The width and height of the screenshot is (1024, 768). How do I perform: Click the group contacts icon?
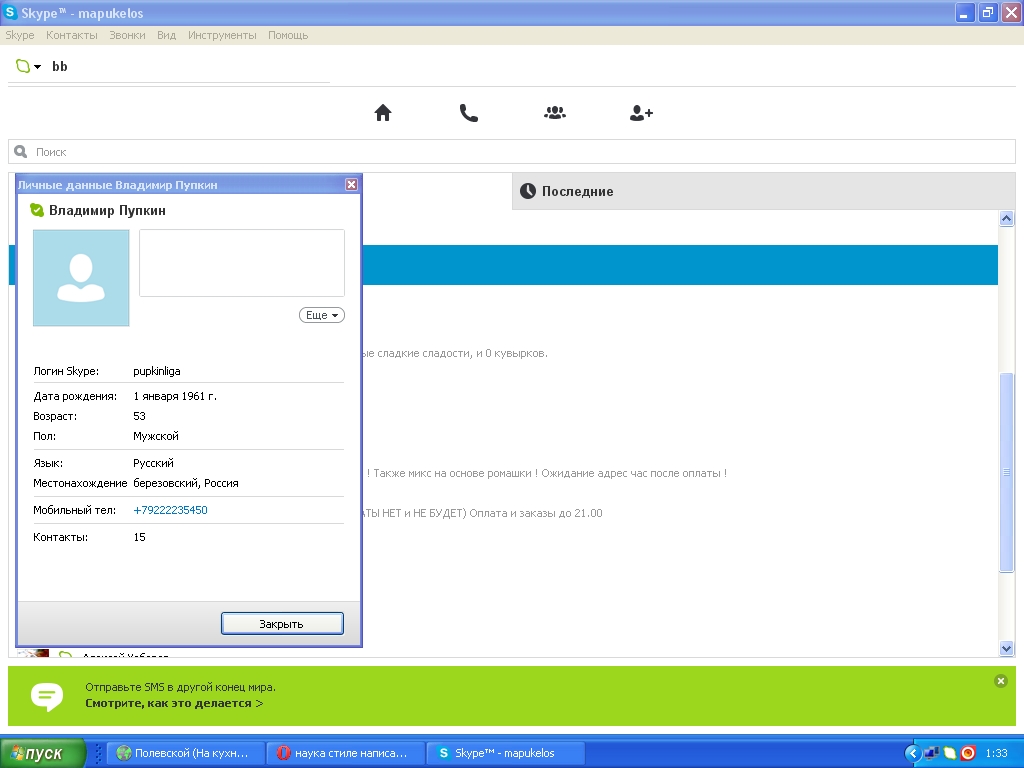click(x=555, y=113)
